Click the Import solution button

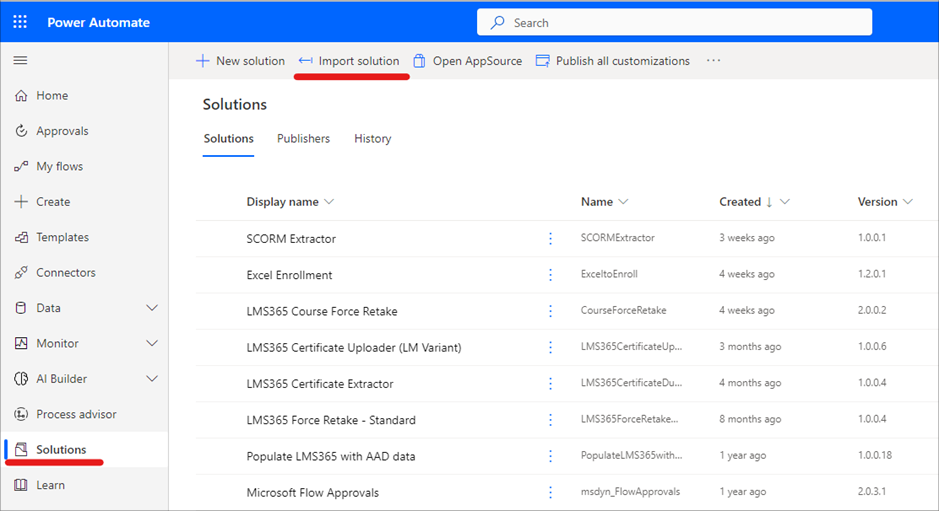[349, 61]
